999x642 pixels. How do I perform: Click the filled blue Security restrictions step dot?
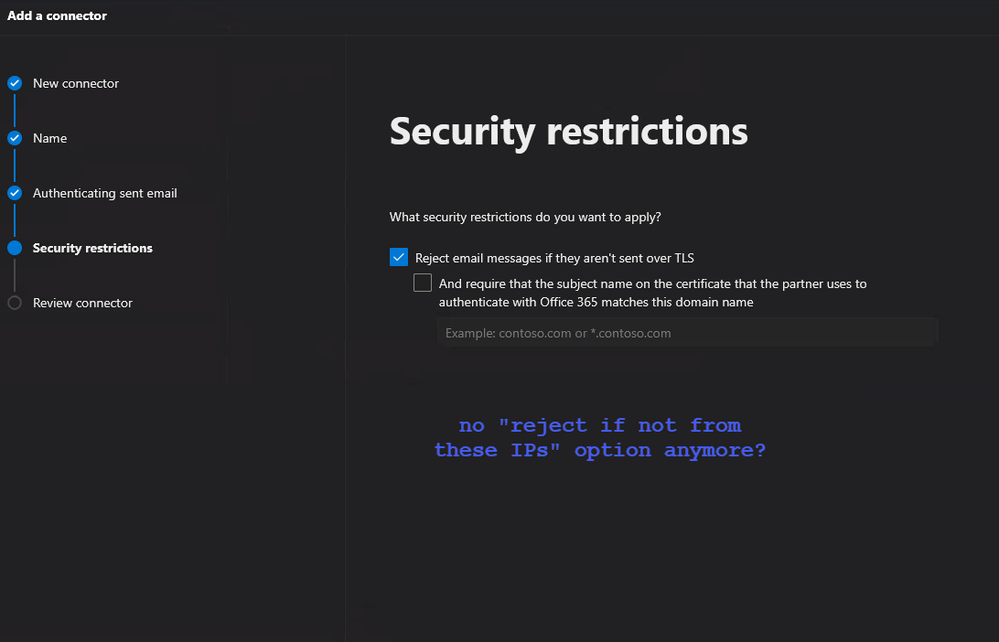(x=15, y=248)
